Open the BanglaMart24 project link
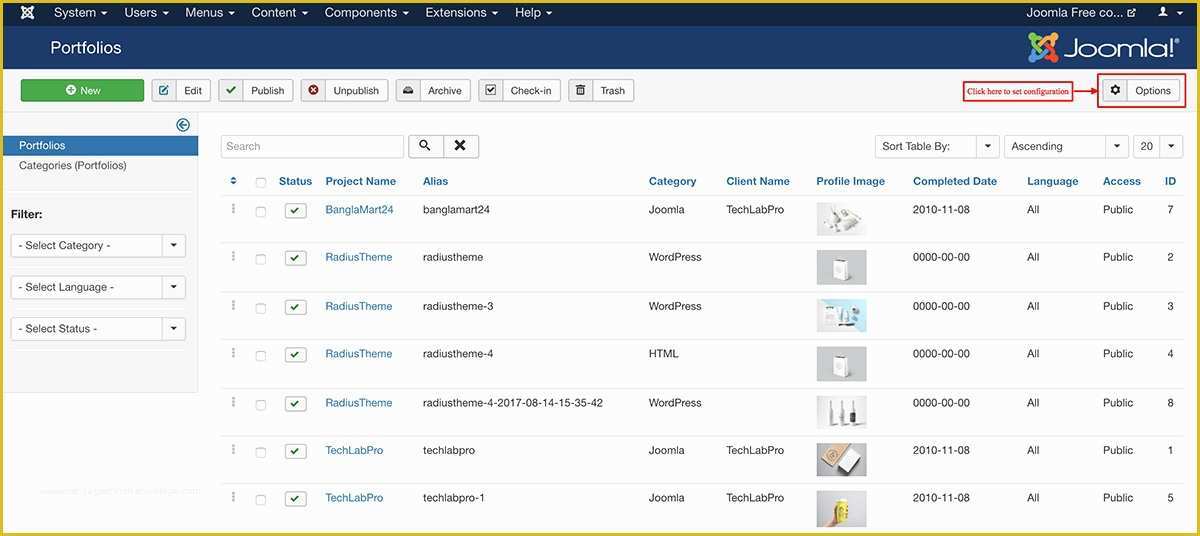 point(359,210)
